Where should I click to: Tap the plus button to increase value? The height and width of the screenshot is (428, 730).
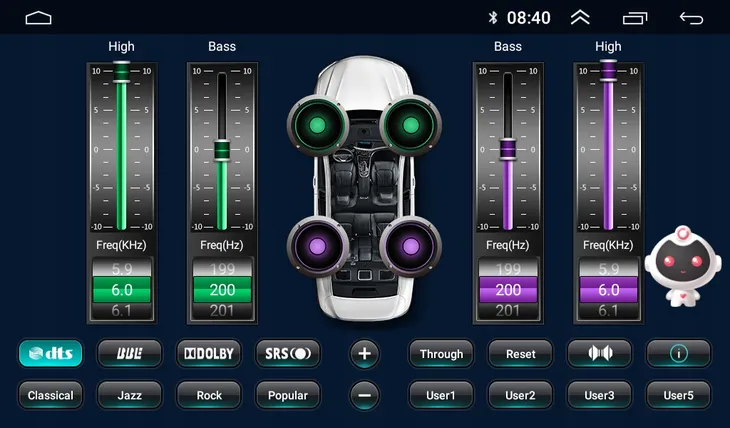click(x=365, y=353)
